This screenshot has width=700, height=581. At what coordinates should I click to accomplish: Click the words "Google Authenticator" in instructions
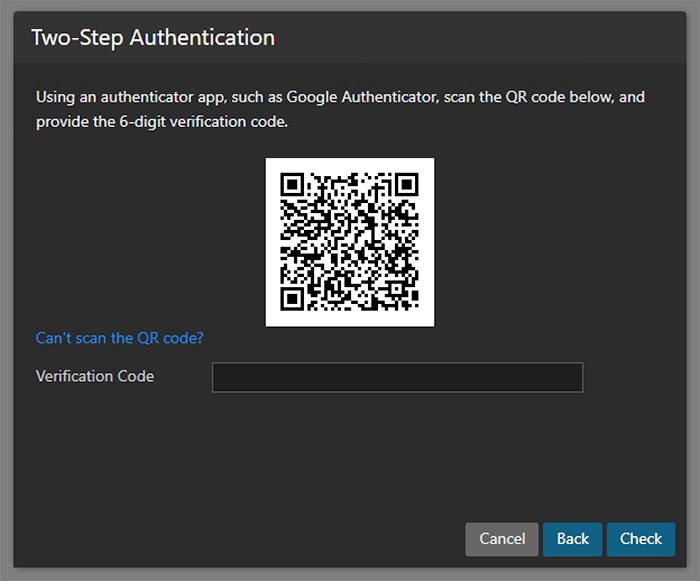(363, 98)
